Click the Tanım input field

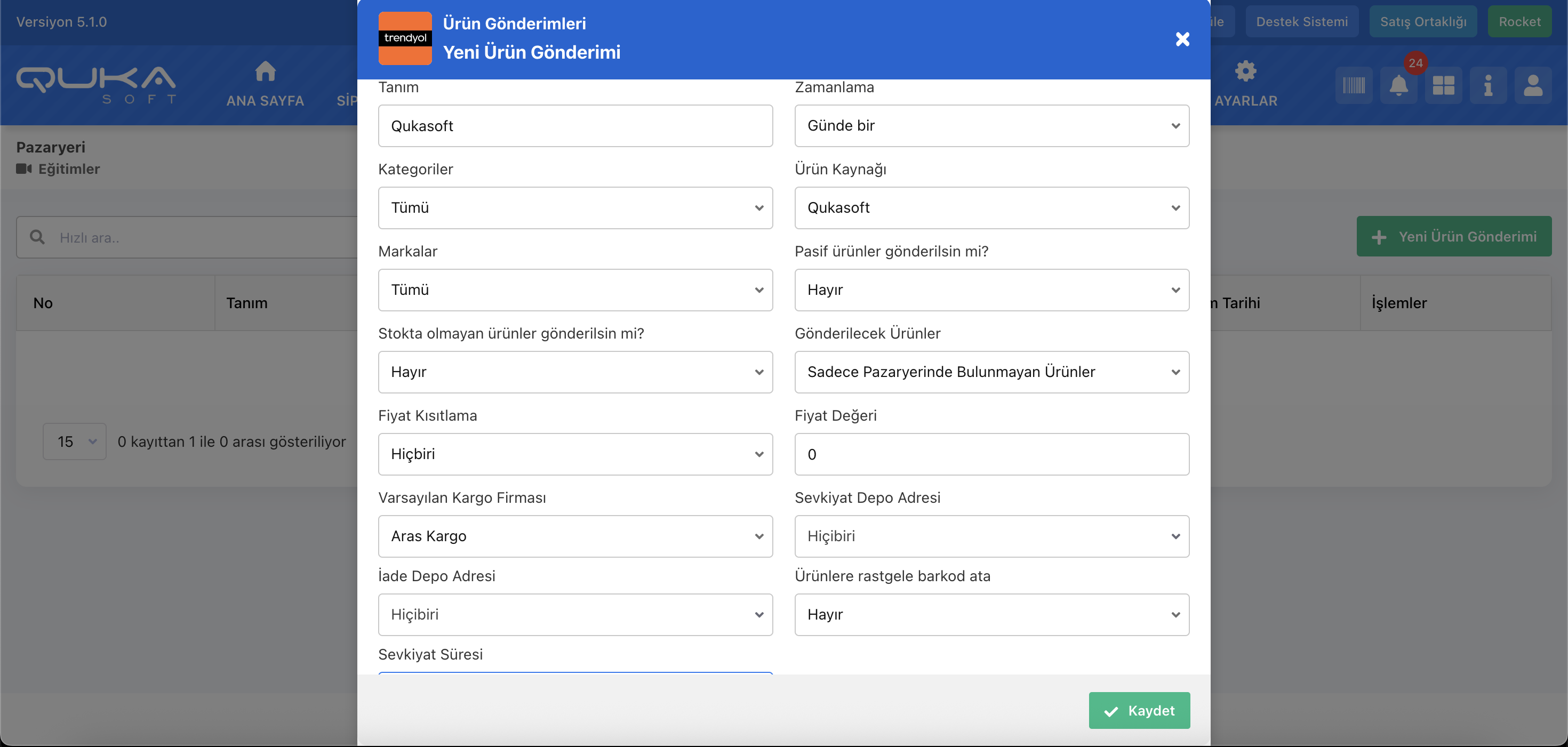pyautogui.click(x=575, y=126)
